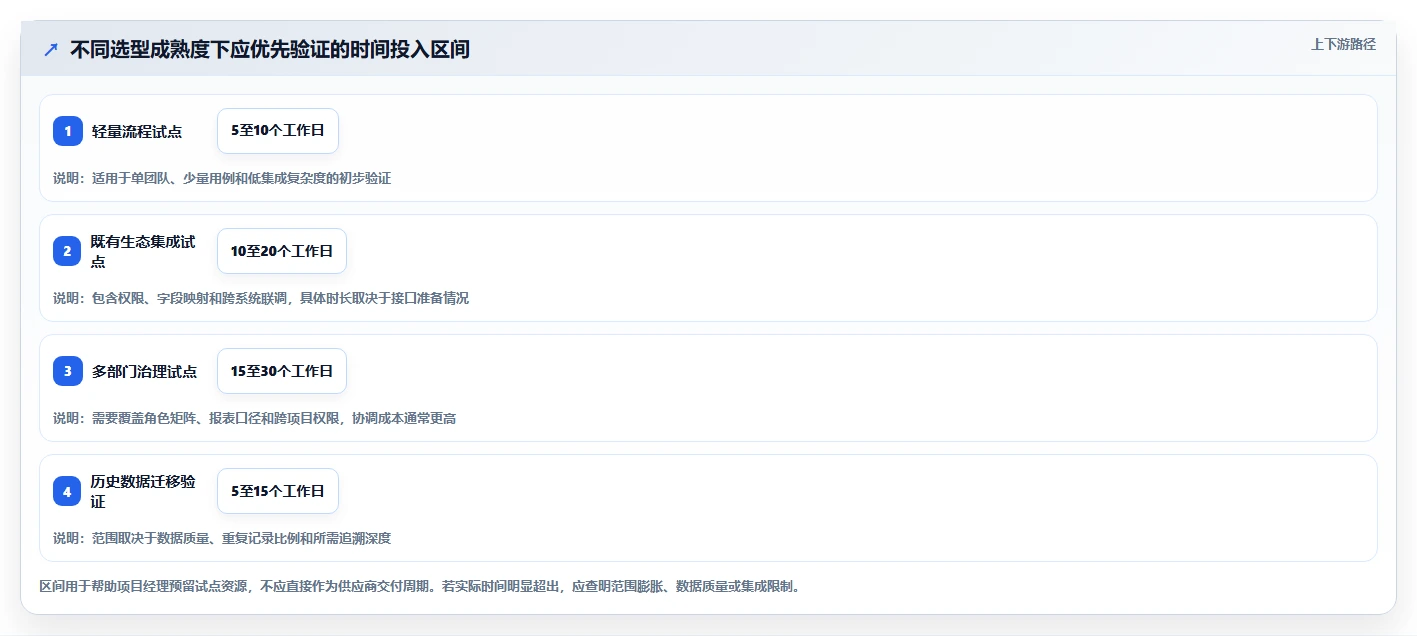
Task: Click step number badge 4
Action: pyautogui.click(x=68, y=491)
